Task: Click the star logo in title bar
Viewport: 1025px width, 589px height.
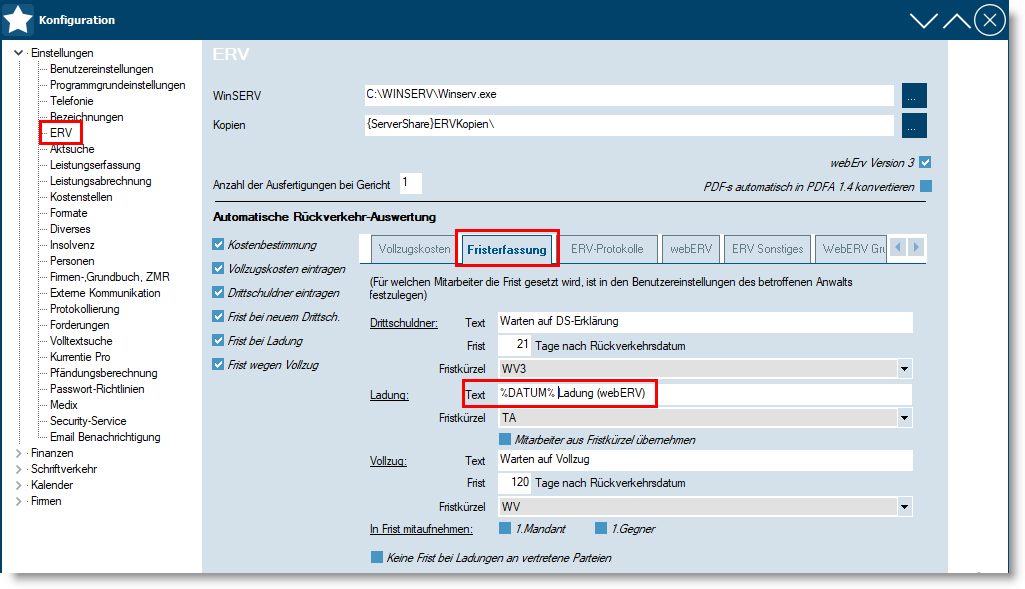Action: 19,20
